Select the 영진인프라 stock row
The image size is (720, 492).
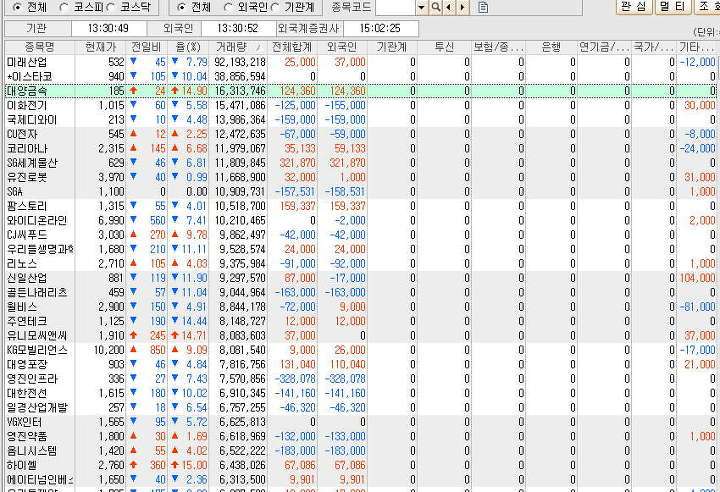click(360, 379)
